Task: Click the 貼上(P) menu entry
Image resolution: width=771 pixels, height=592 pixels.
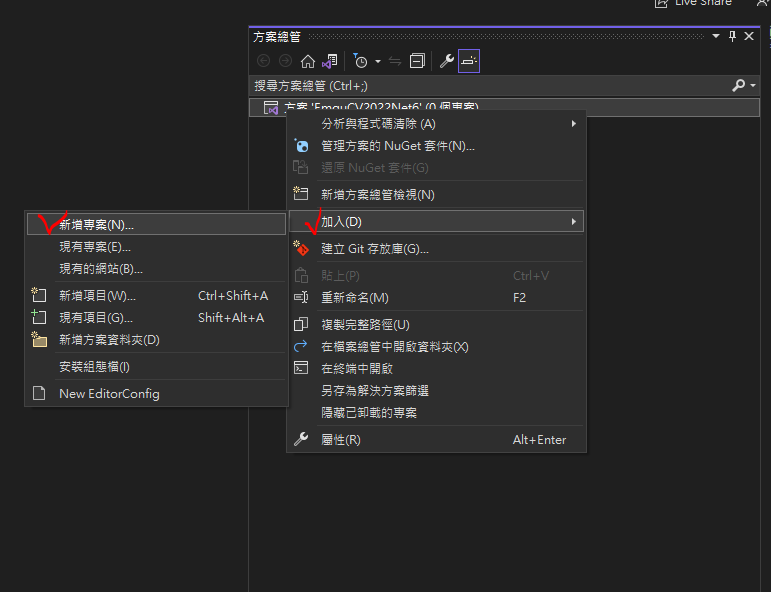Action: 437,276
